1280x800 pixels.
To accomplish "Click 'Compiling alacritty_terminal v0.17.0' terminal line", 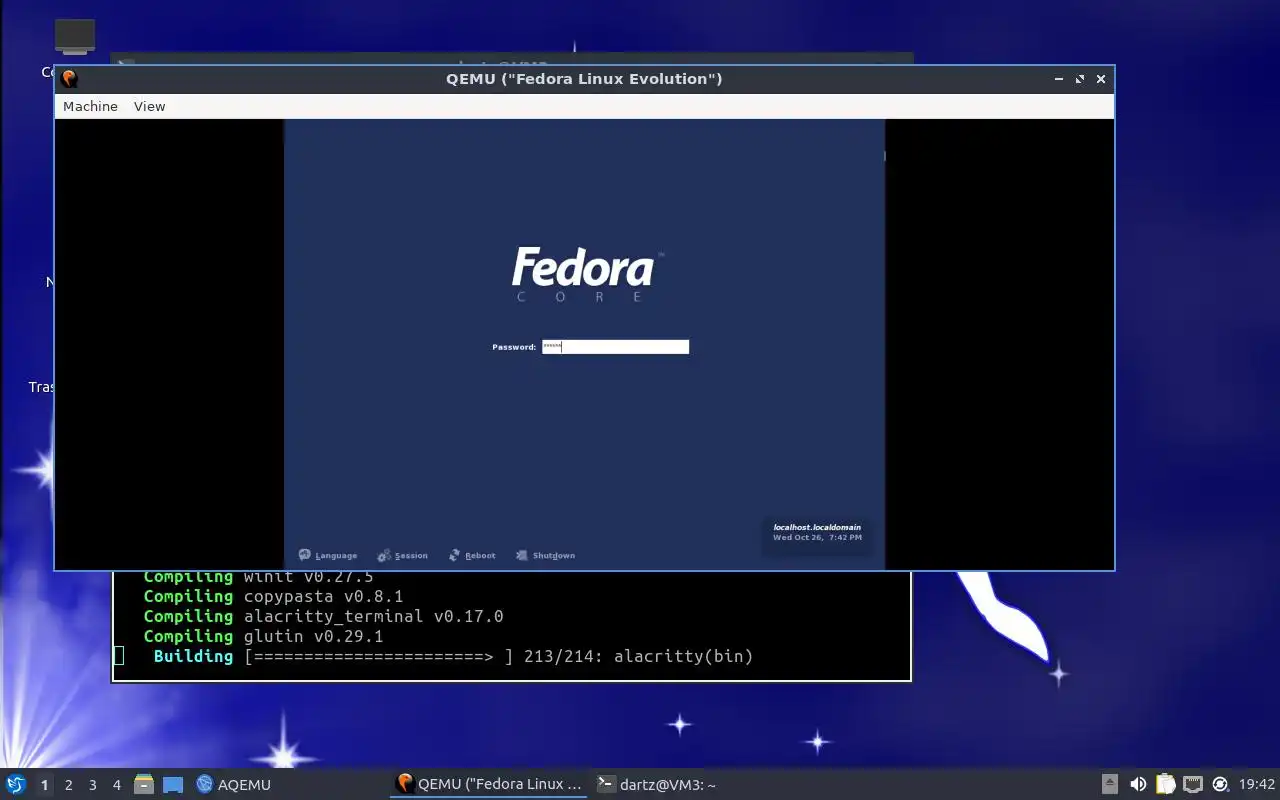I will (323, 616).
